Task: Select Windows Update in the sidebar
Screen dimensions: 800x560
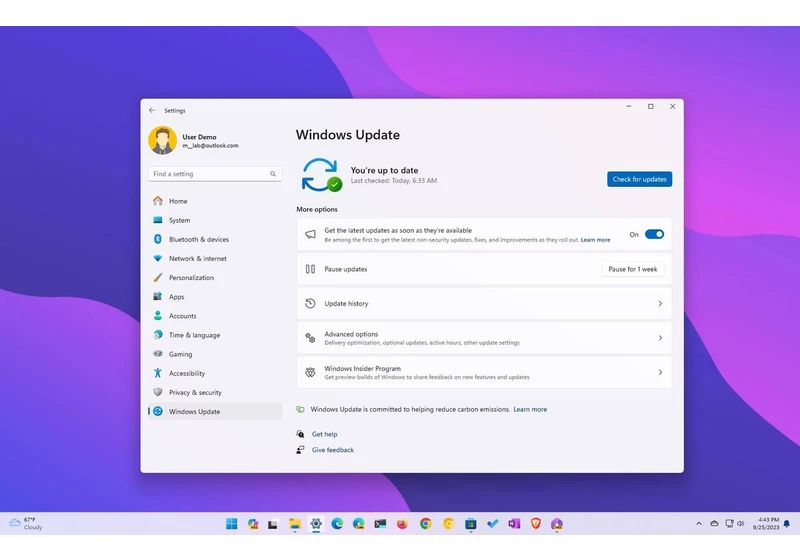Action: (x=214, y=412)
